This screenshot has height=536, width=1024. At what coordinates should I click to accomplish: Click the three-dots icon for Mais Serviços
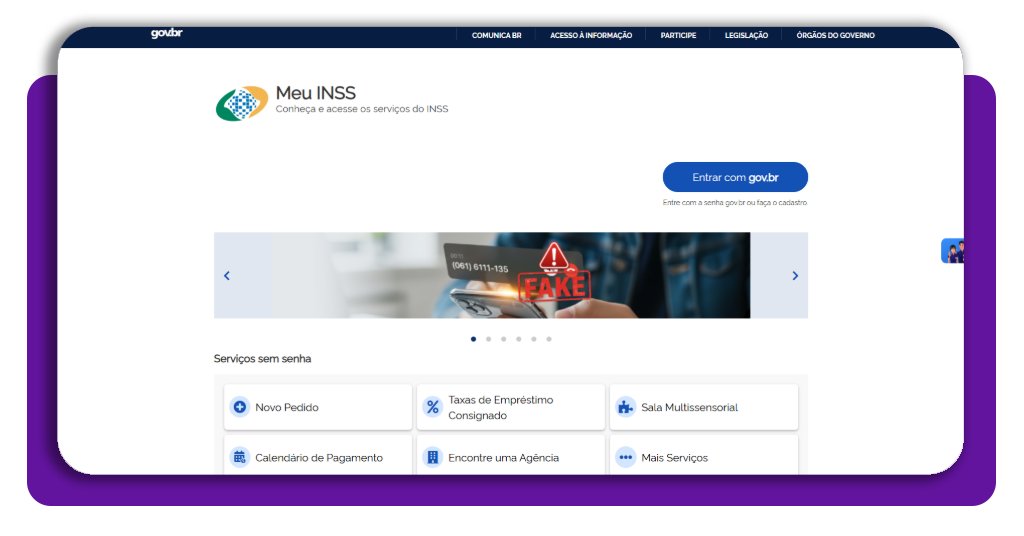coord(625,457)
